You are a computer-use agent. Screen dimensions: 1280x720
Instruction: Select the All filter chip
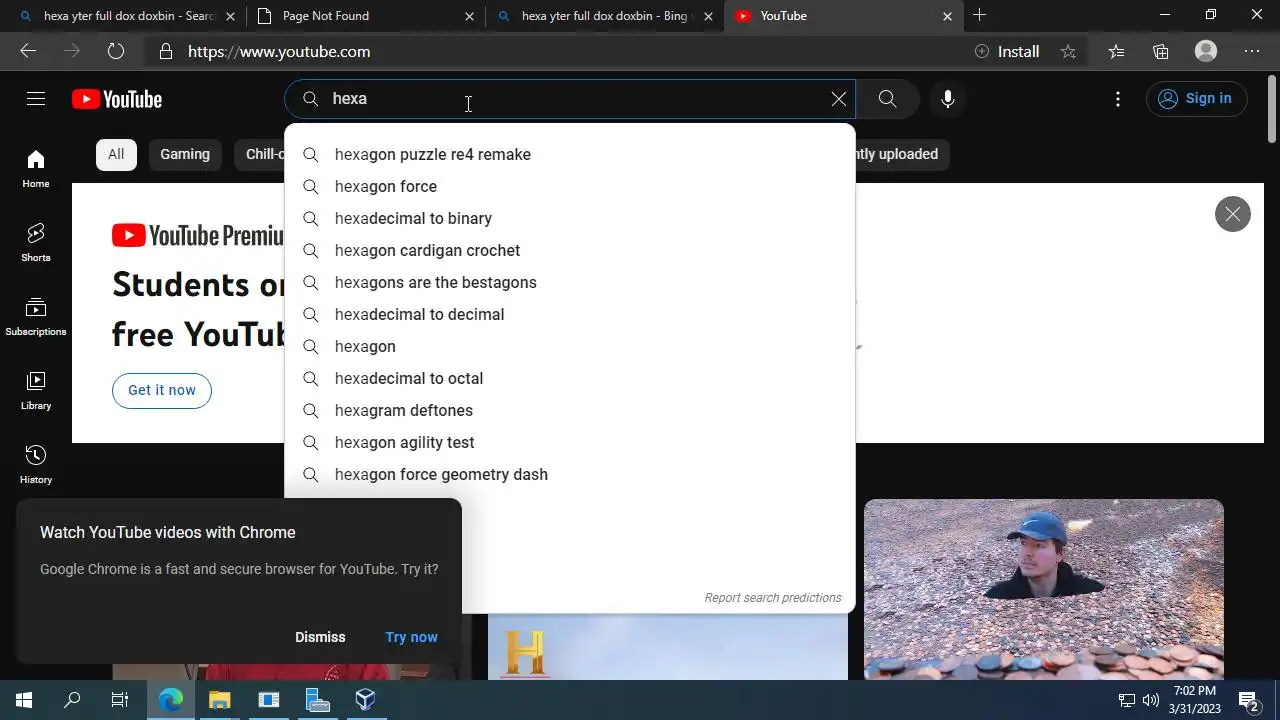(116, 154)
